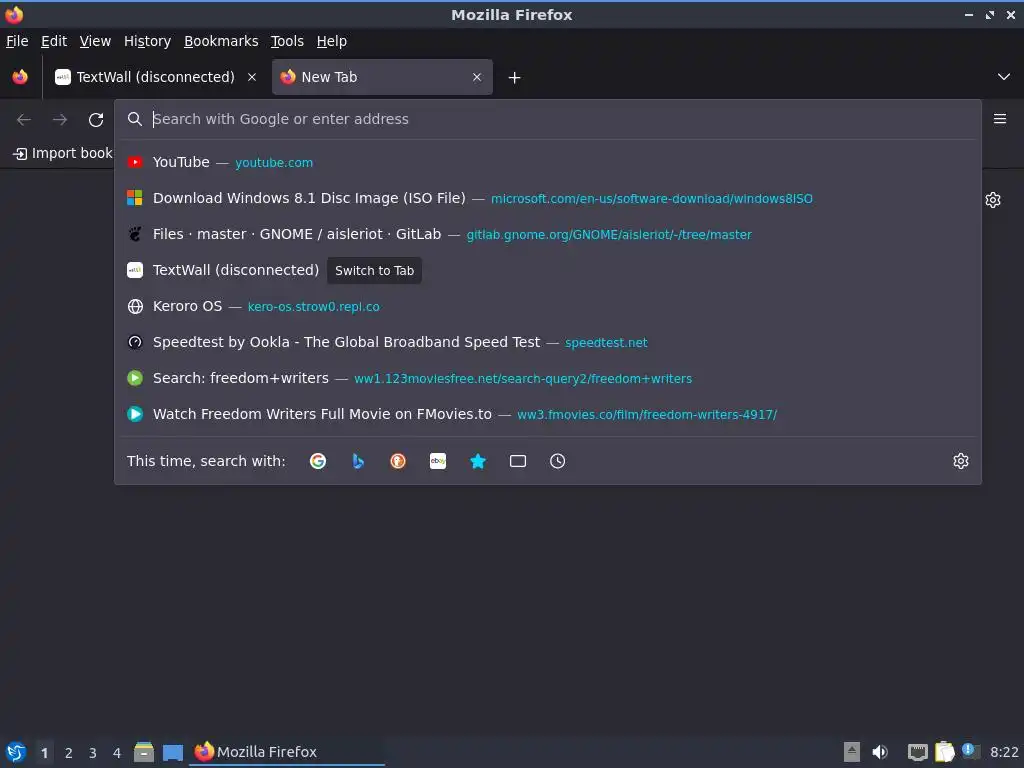Close the TextWall (disconnected) tab
Screen dimensions: 1024x768
pos(251,77)
